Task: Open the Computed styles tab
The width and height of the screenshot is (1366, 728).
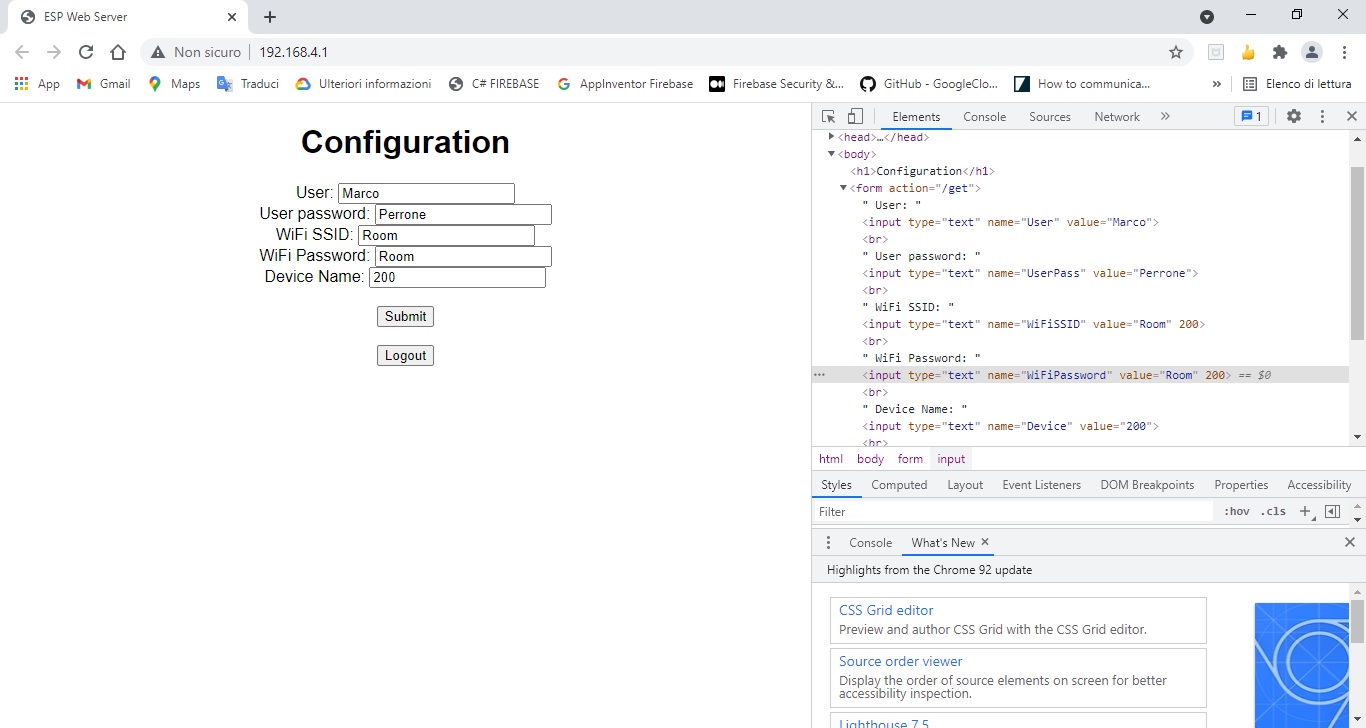Action: coord(899,485)
